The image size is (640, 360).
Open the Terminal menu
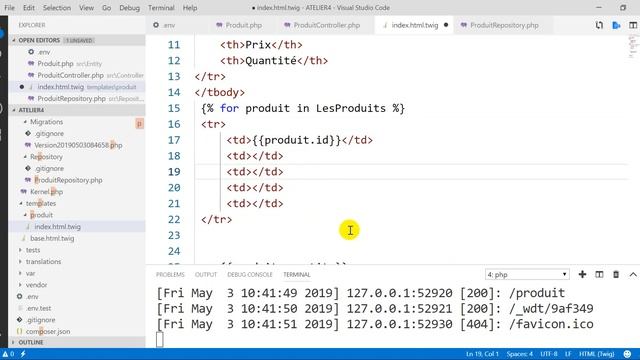click(x=161, y=8)
